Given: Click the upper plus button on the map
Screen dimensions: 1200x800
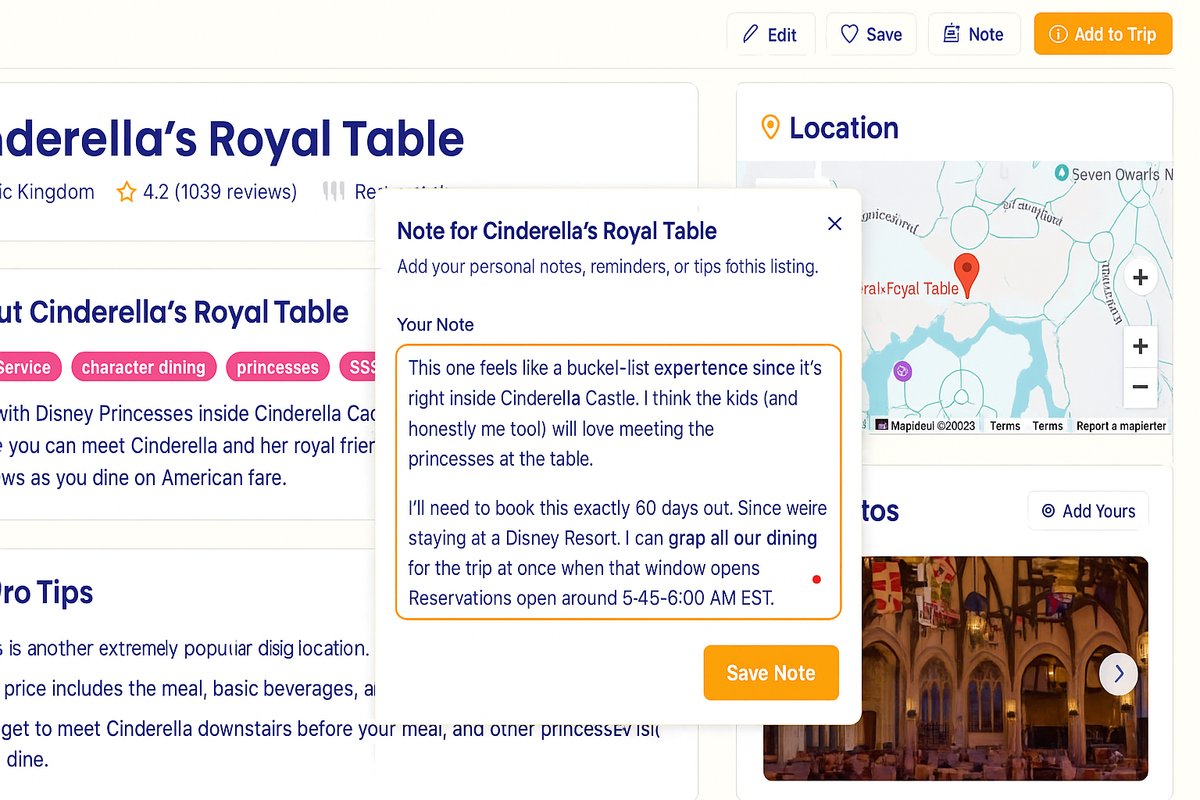Looking at the screenshot, I should (x=1141, y=277).
